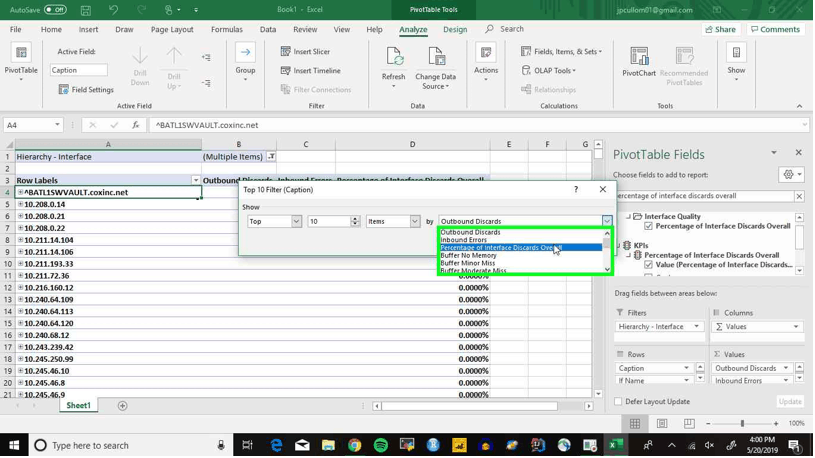The image size is (815, 458).
Task: Close the PivotTable Fields pane
Action: click(x=798, y=152)
